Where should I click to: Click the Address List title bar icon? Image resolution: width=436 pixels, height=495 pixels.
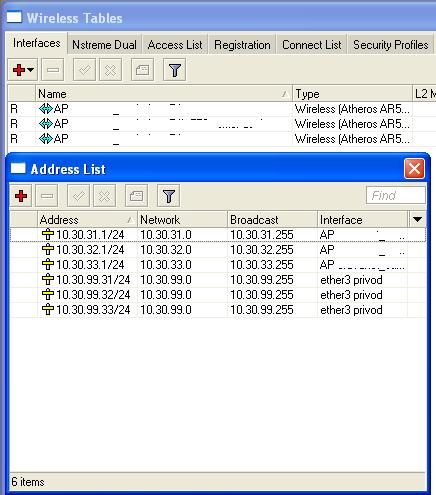click(x=18, y=168)
